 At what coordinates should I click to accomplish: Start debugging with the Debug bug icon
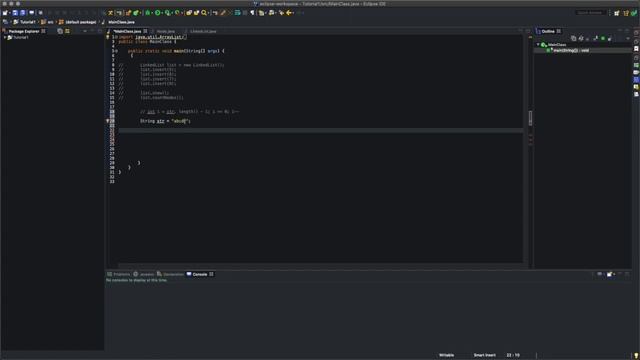[x=148, y=13]
